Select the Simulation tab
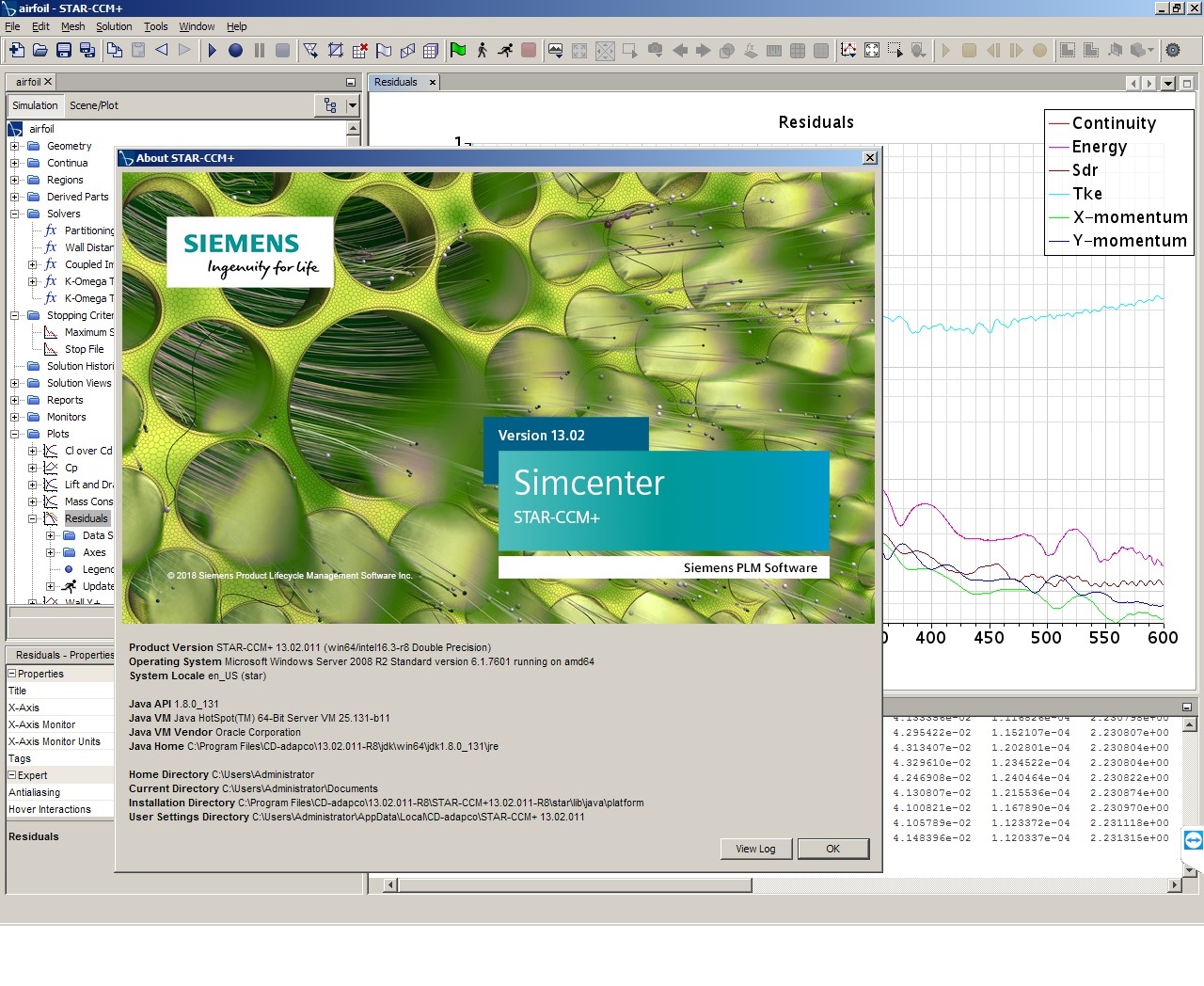 (35, 105)
